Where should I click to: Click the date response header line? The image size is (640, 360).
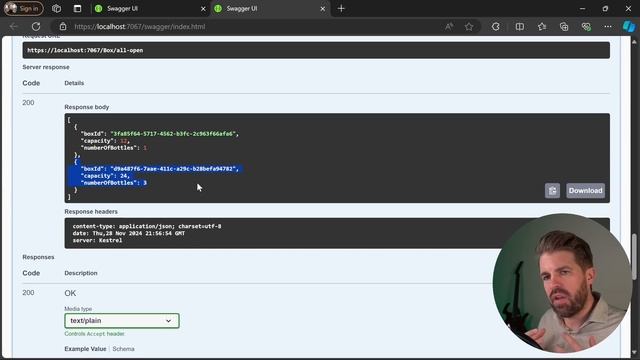click(x=129, y=233)
